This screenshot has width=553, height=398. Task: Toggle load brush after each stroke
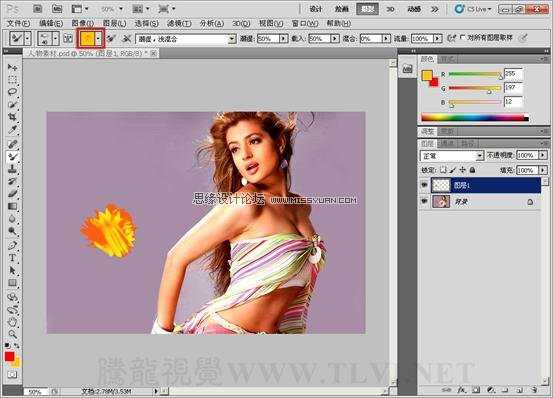click(111, 38)
